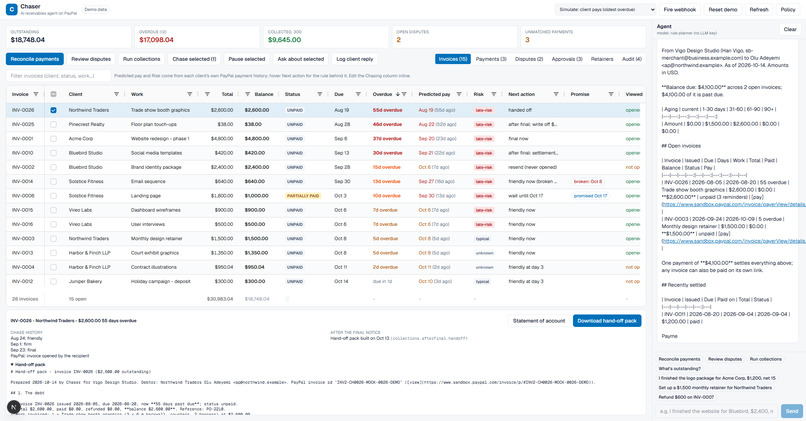Screen dimensions: 806x421
Task: Open the Invoice column filter icon
Action: pyautogui.click(x=36, y=94)
